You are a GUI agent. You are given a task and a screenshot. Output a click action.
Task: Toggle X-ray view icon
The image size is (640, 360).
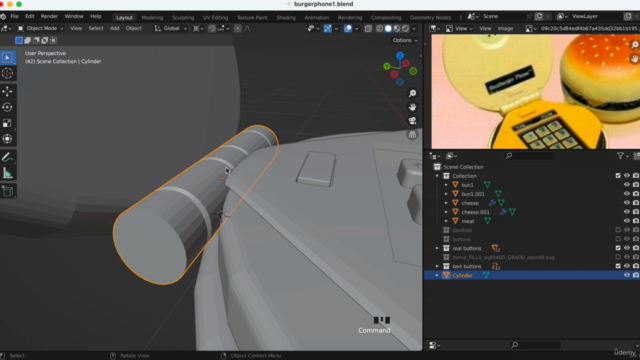click(x=368, y=29)
